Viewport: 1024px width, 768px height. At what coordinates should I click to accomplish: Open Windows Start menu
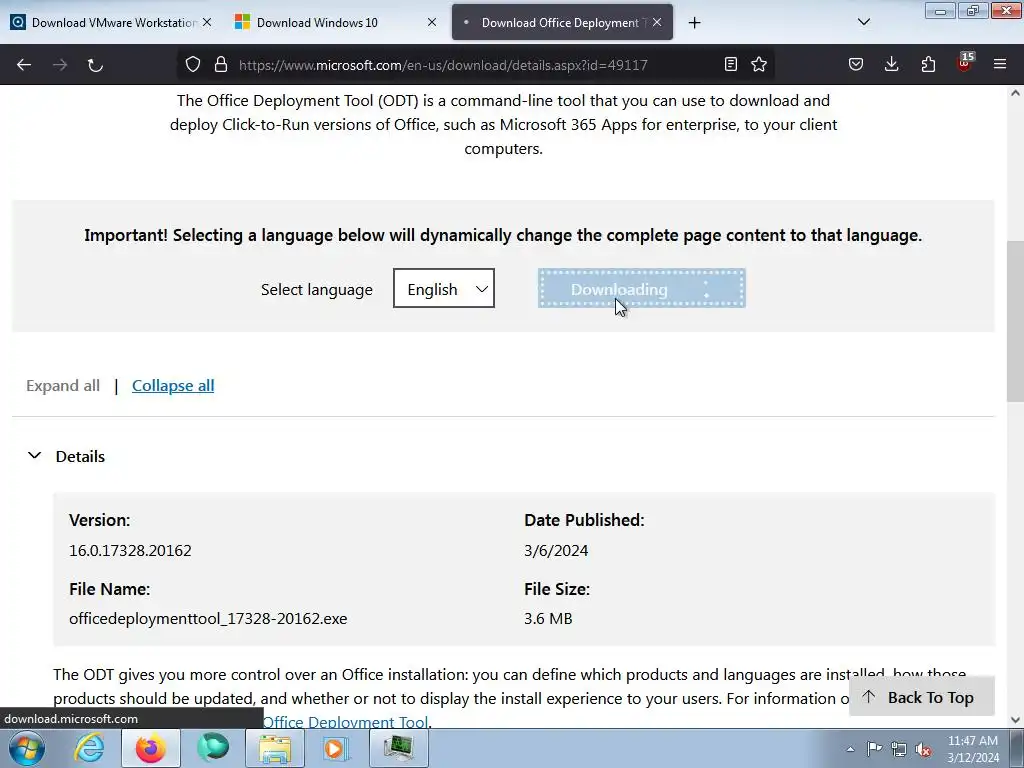click(x=27, y=748)
